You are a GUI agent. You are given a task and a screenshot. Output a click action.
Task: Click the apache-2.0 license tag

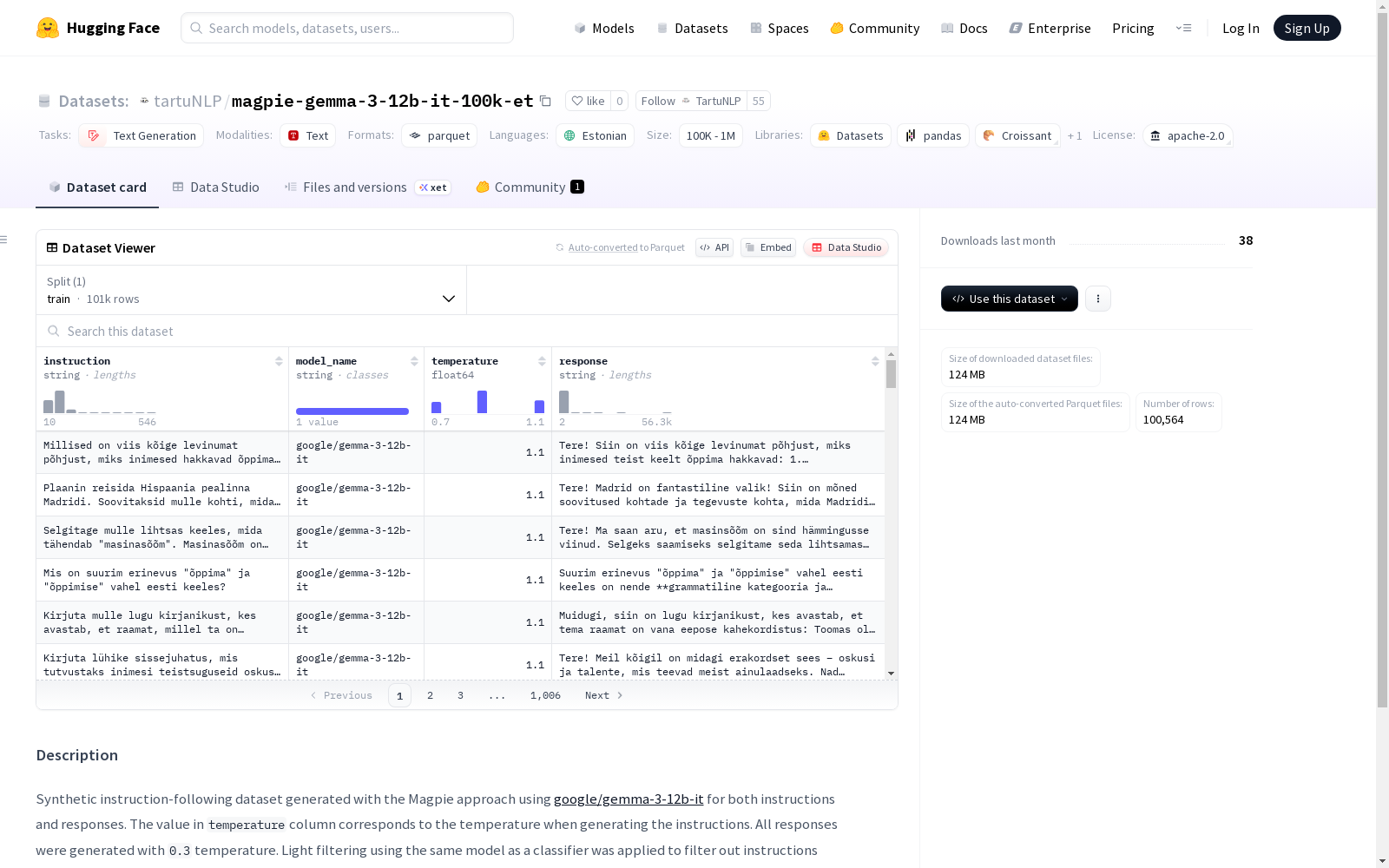click(1188, 135)
